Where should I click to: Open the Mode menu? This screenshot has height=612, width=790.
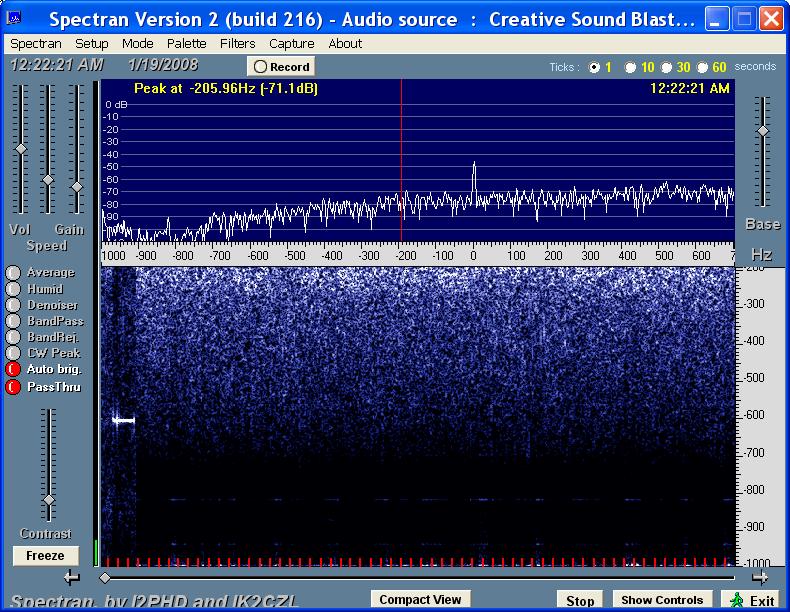[x=138, y=44]
